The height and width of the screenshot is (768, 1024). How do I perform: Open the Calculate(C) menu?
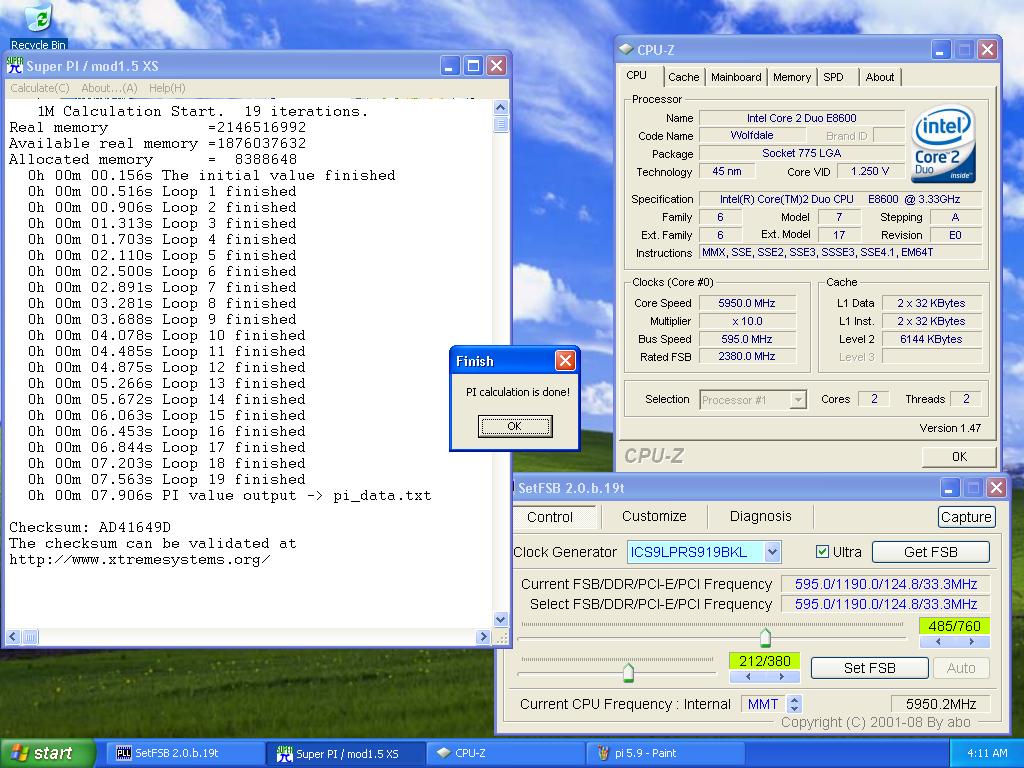(x=40, y=88)
